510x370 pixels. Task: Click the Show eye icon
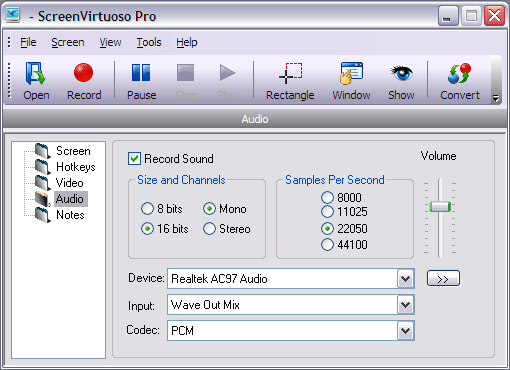pos(401,73)
